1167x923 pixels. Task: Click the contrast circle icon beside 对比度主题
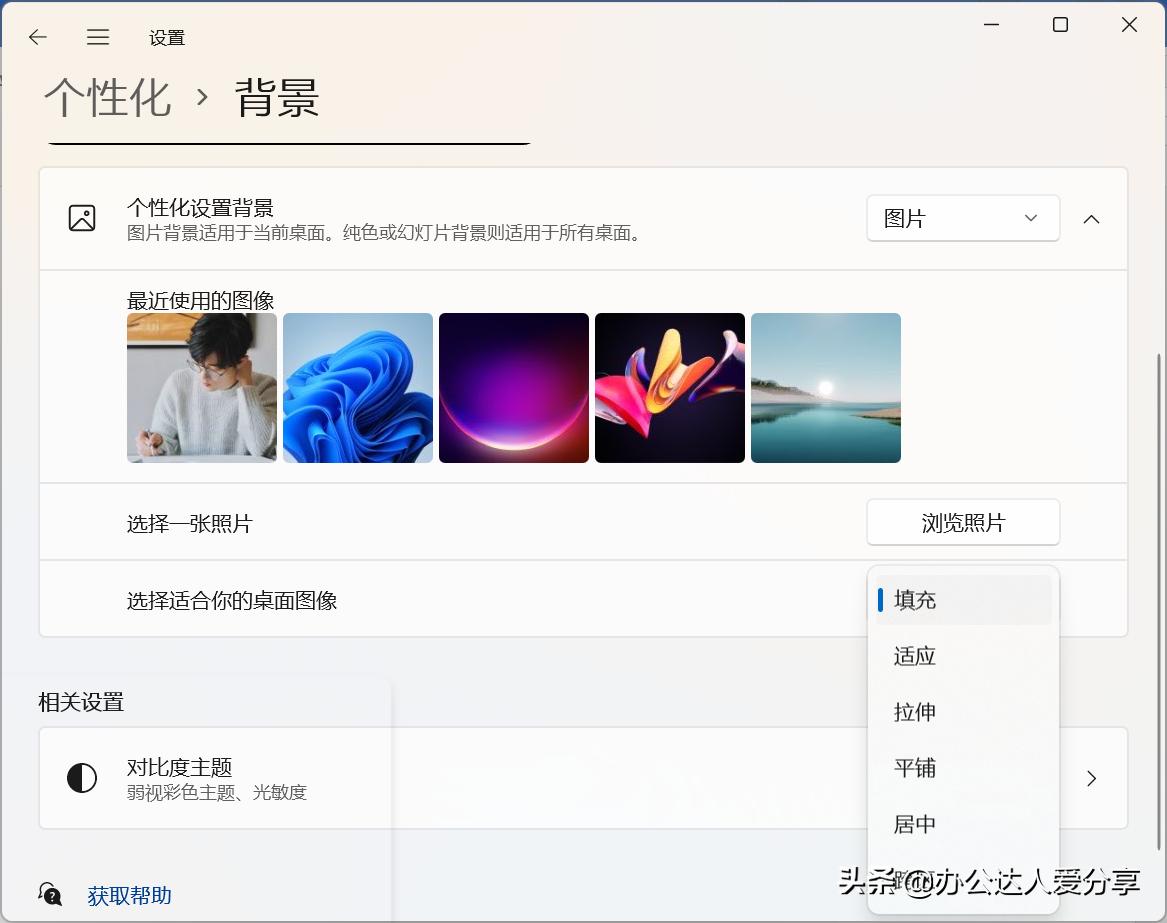pyautogui.click(x=82, y=777)
